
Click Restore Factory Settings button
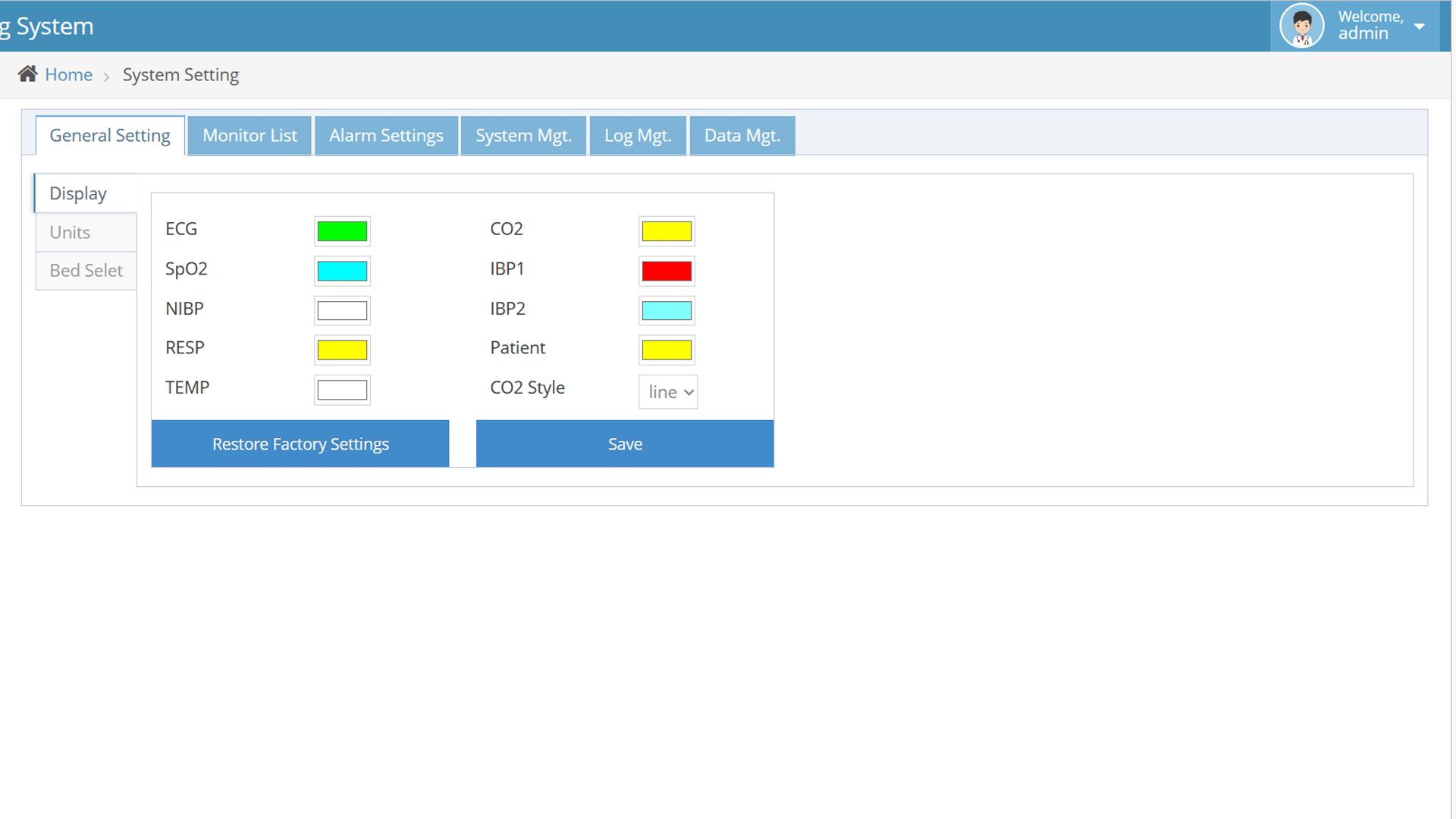(300, 444)
